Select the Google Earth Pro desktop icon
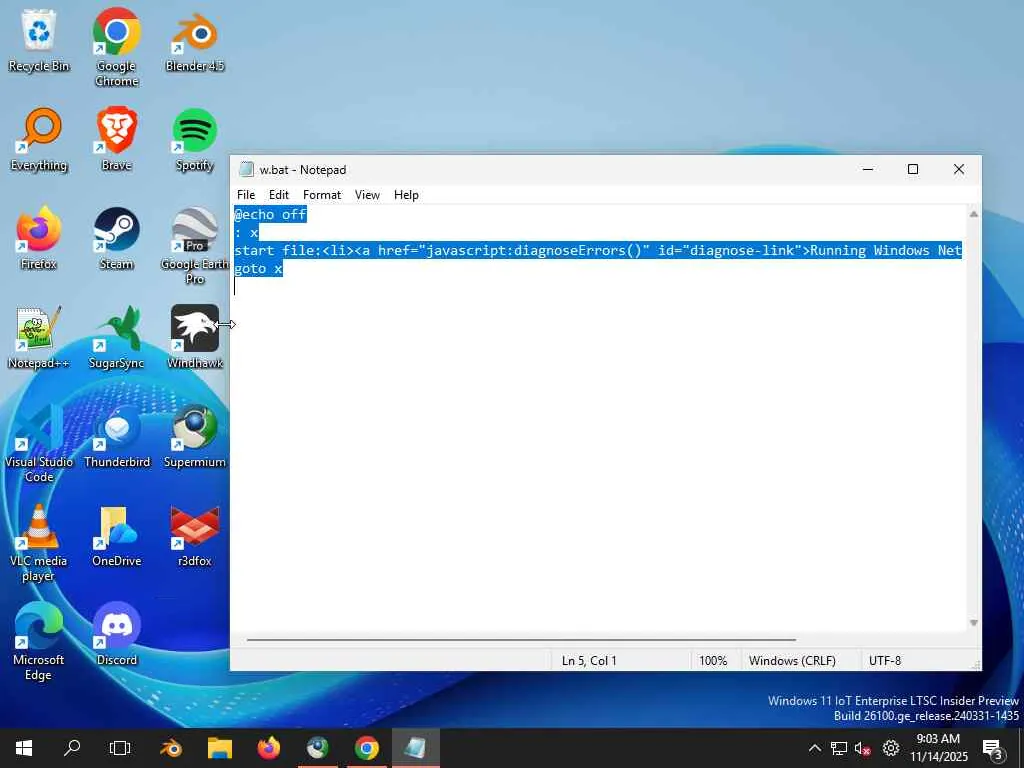 (195, 246)
